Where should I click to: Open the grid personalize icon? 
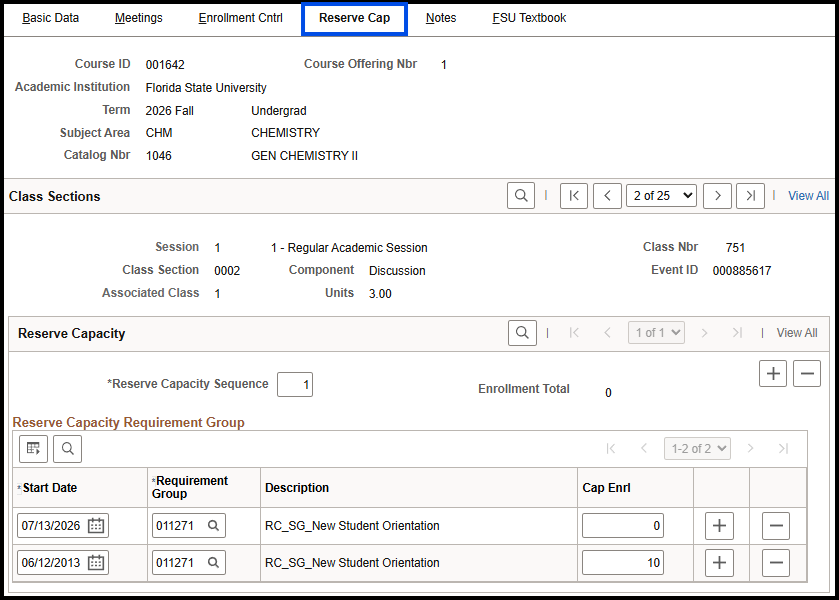[33, 449]
